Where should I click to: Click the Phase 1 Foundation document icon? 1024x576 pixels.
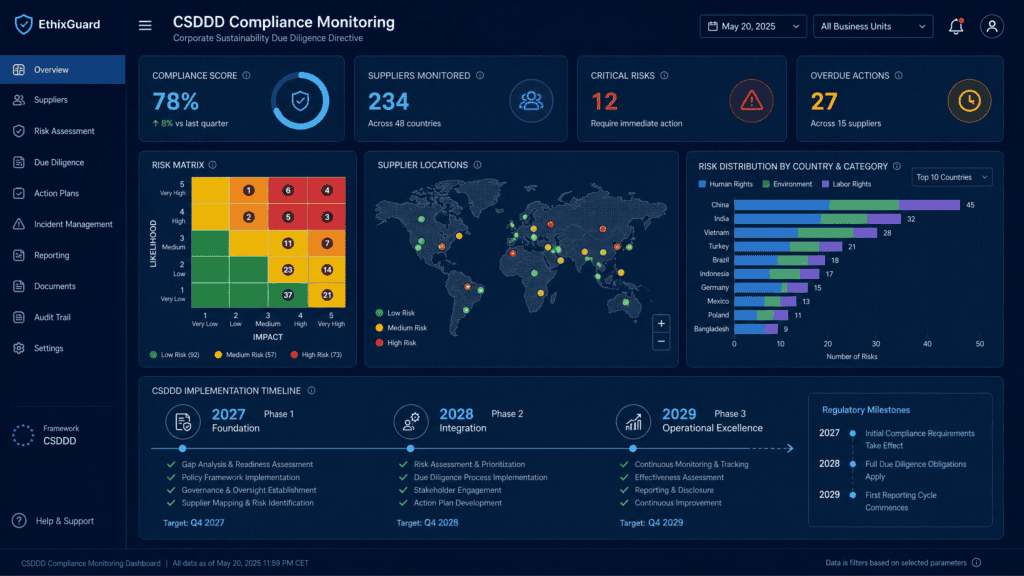183,422
